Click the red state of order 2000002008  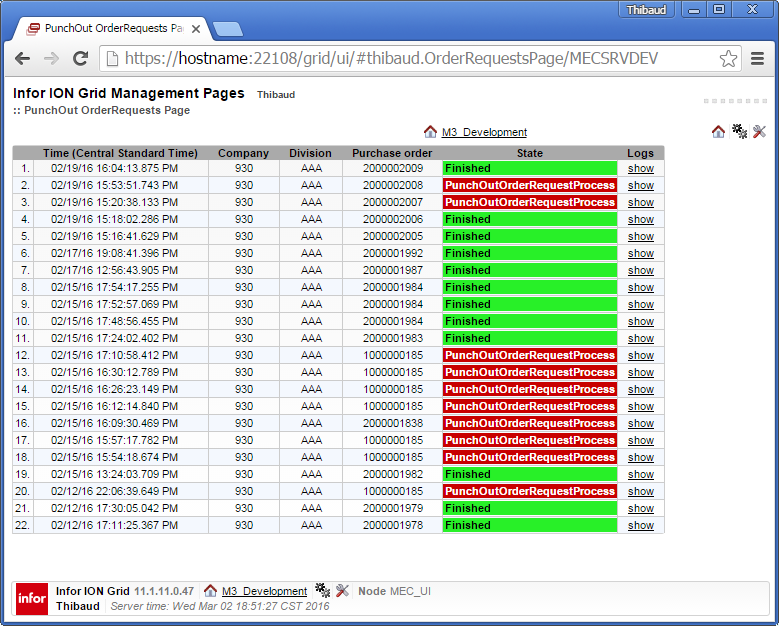529,186
